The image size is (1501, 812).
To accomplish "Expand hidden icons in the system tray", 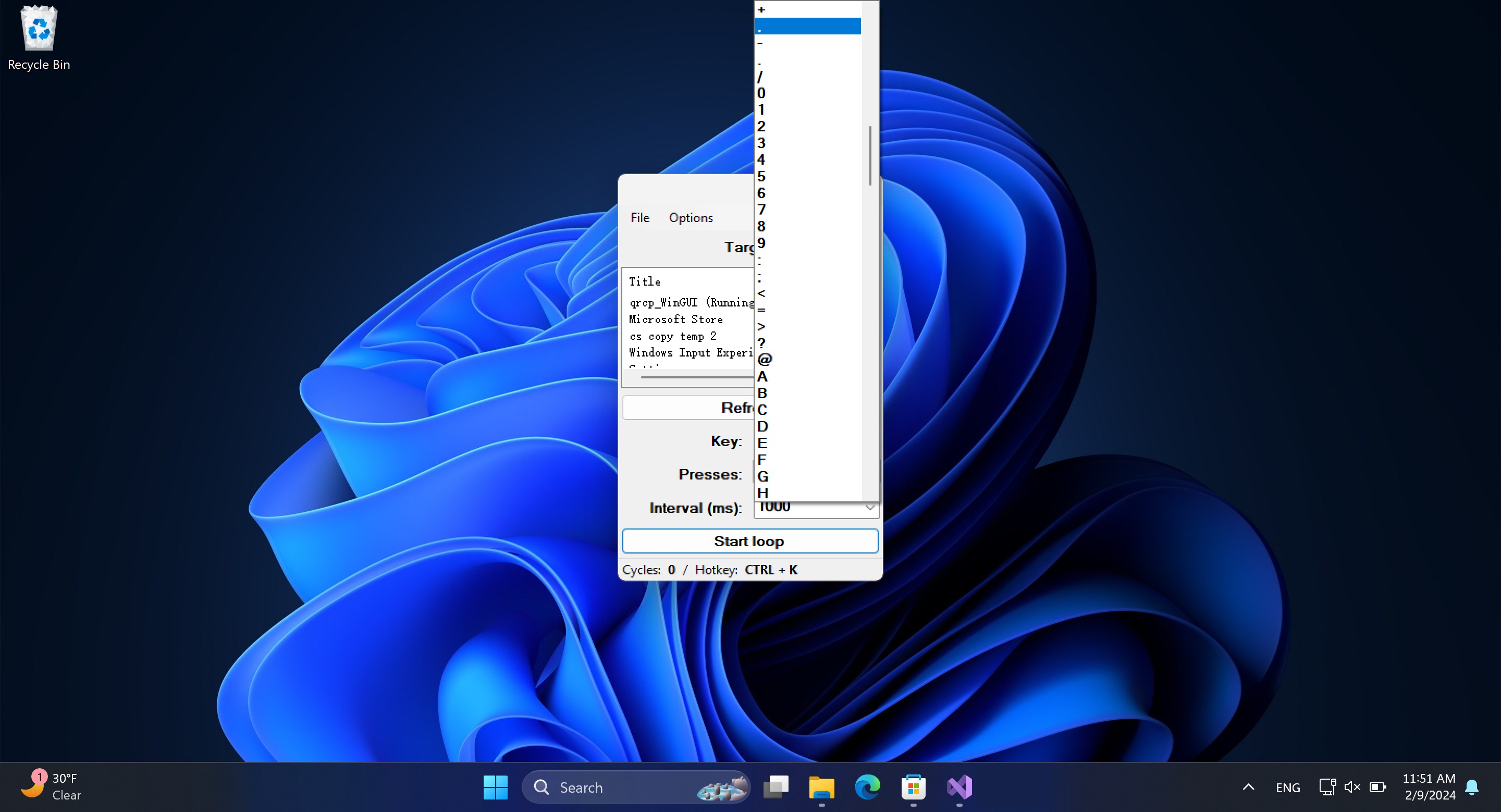I will tap(1248, 787).
